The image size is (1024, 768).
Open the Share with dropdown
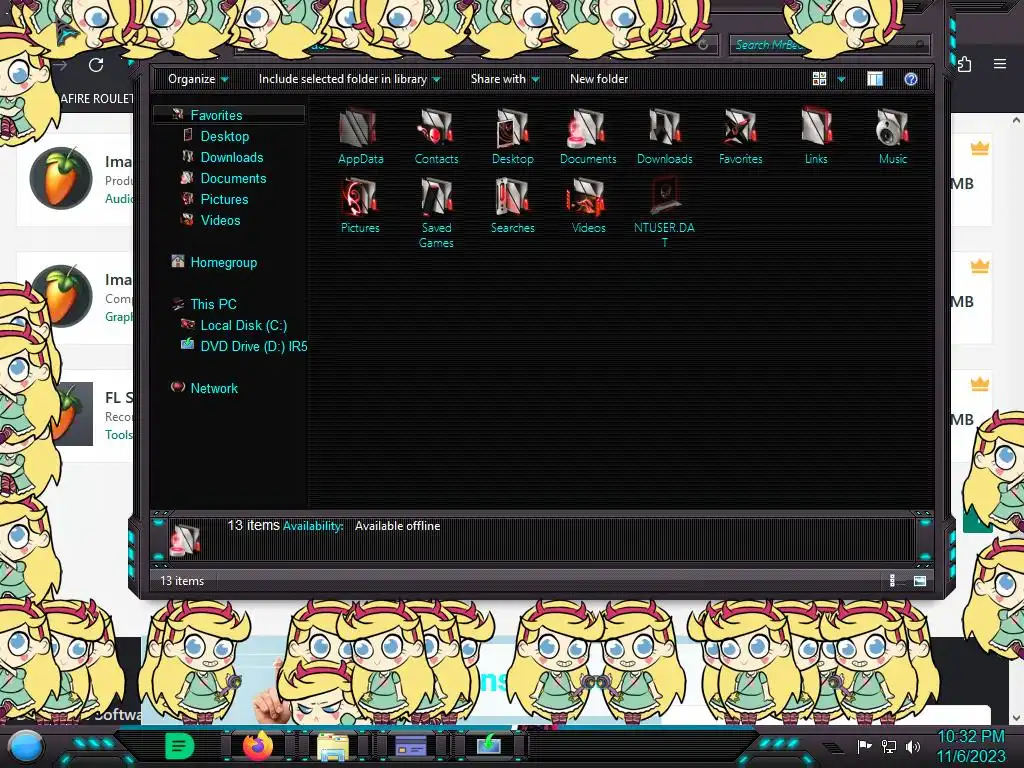pos(505,79)
